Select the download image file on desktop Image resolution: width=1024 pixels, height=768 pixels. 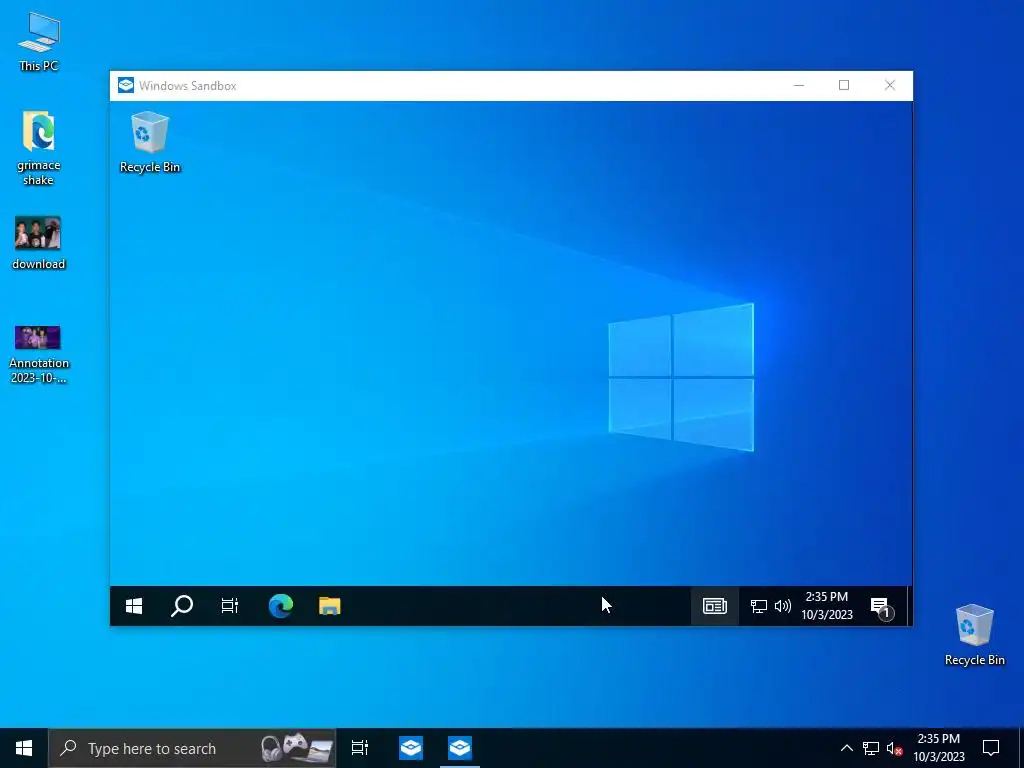39,243
